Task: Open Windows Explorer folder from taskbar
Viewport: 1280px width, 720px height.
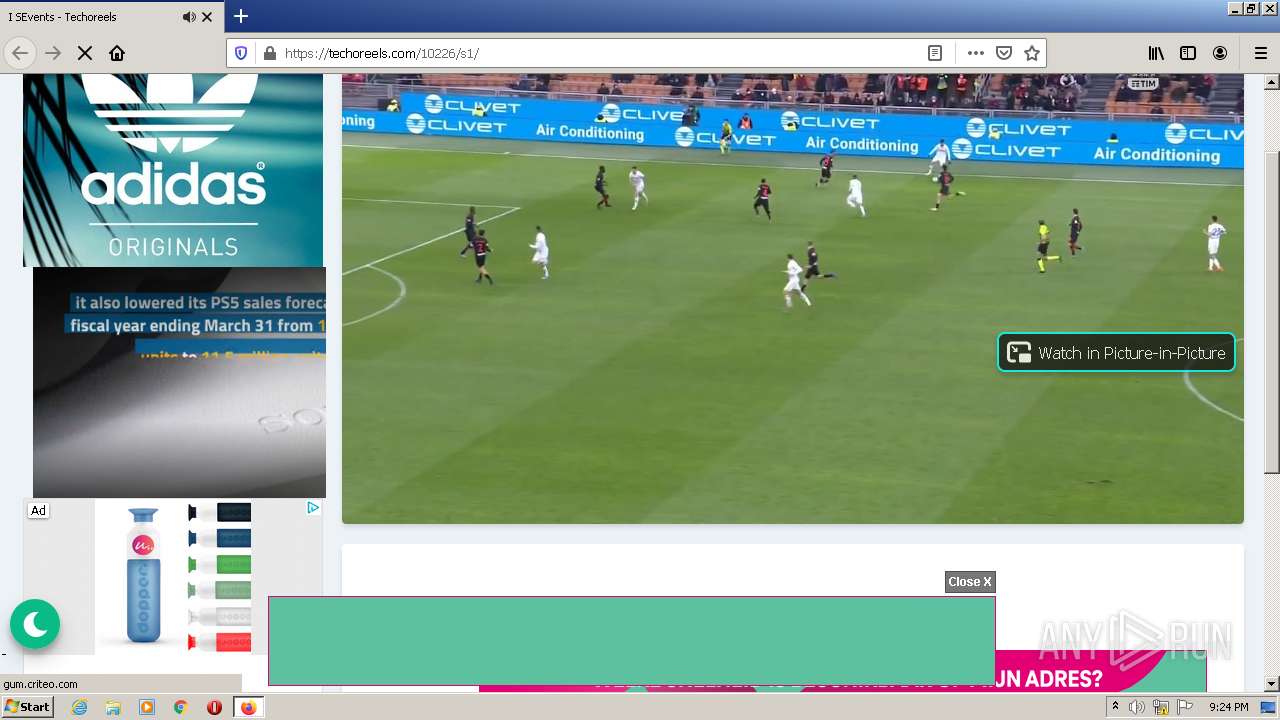Action: (x=113, y=707)
